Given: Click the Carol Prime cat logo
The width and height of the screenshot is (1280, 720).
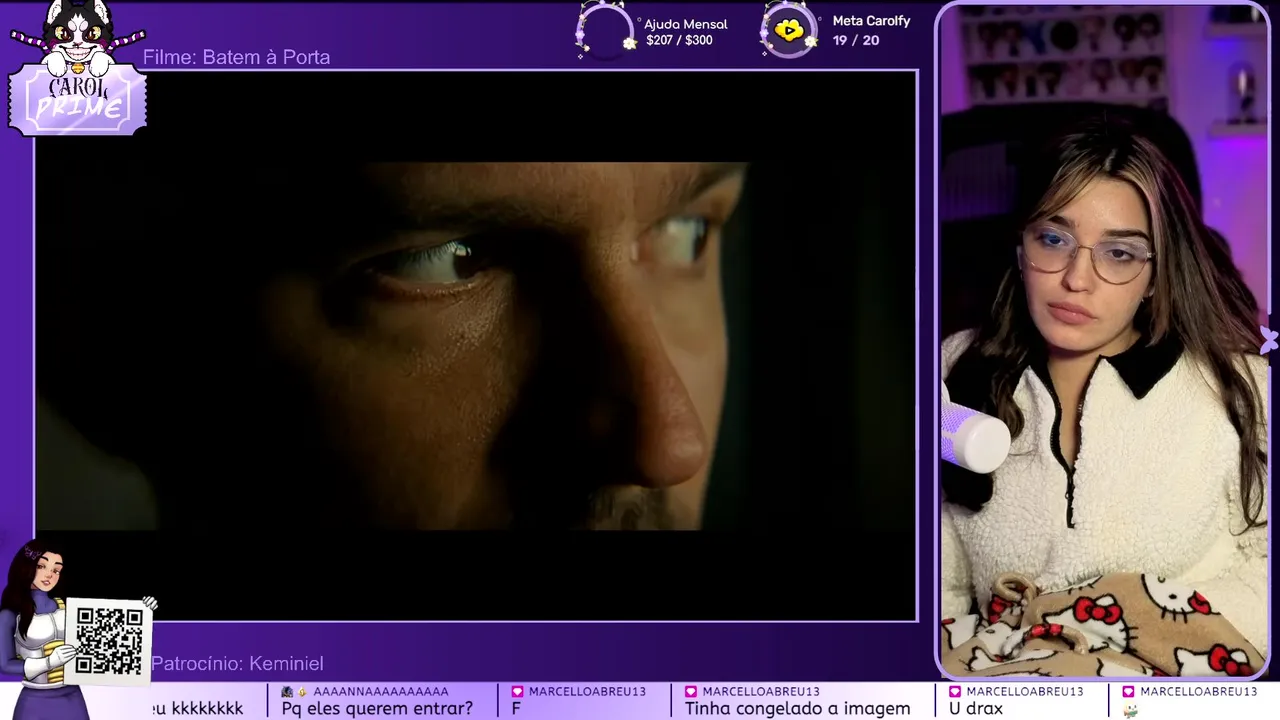Looking at the screenshot, I should tap(78, 68).
